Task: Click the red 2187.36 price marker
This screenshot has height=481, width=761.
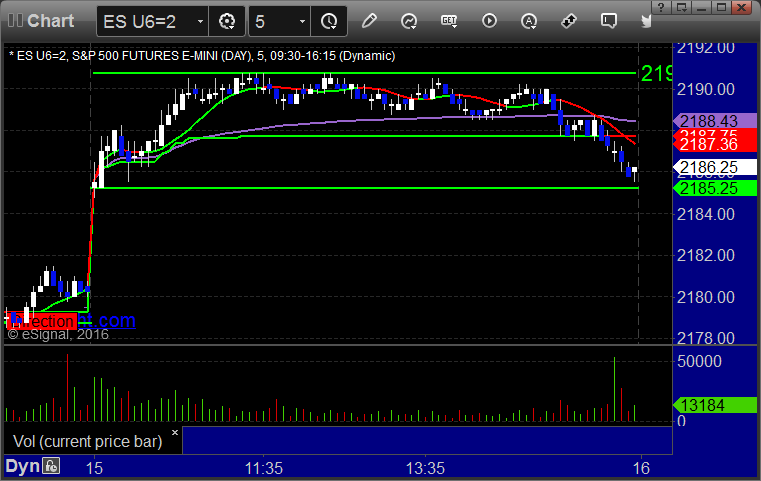Action: [x=714, y=144]
